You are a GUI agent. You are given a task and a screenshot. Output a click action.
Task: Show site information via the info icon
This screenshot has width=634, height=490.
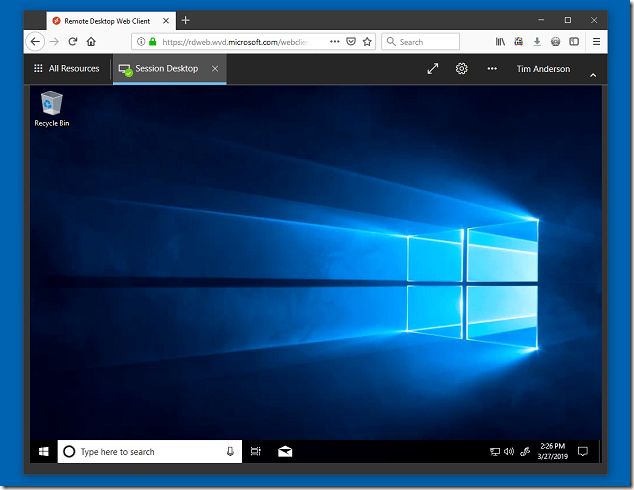point(141,42)
